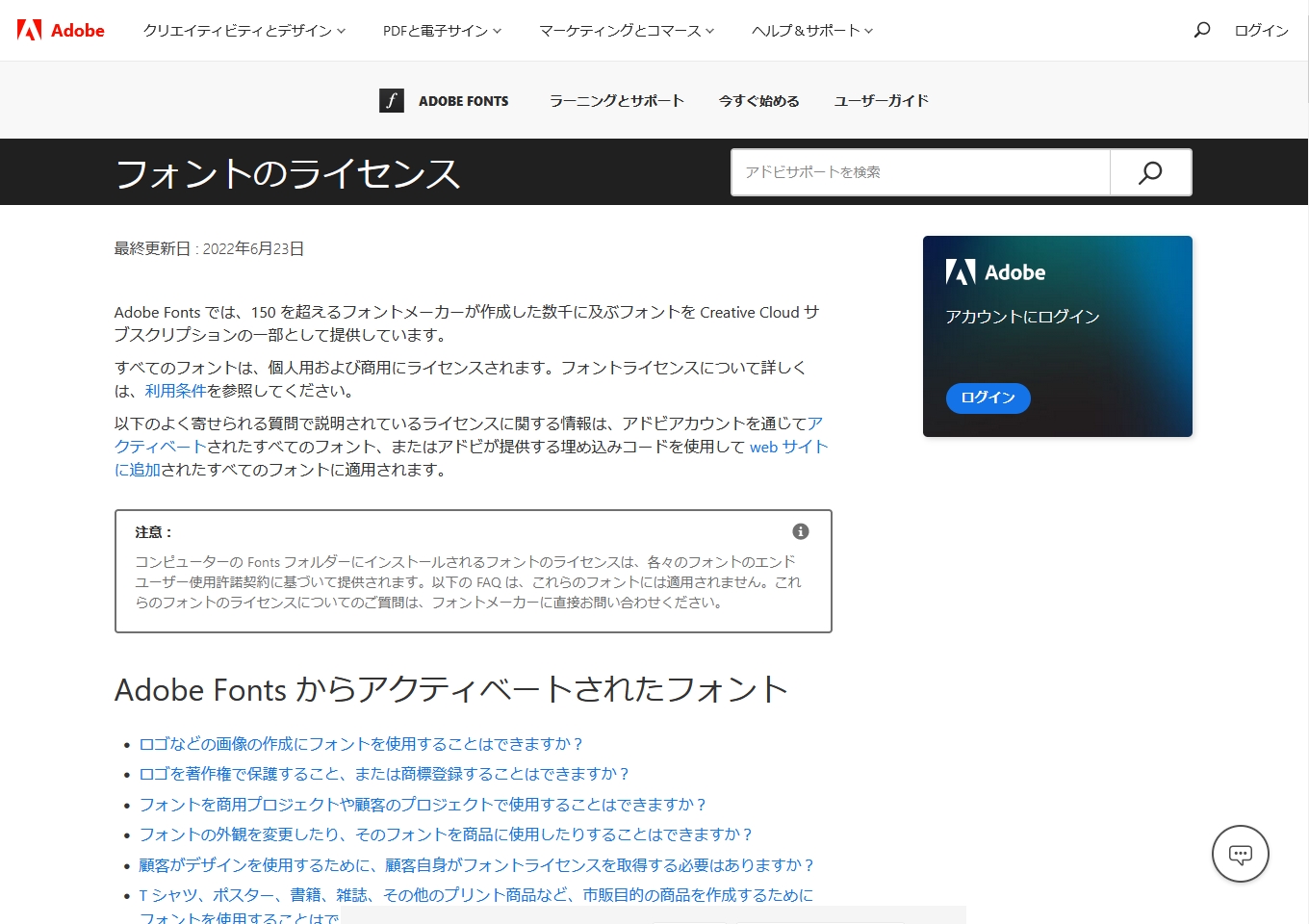Click アカウントにログイン text in card

click(1022, 317)
